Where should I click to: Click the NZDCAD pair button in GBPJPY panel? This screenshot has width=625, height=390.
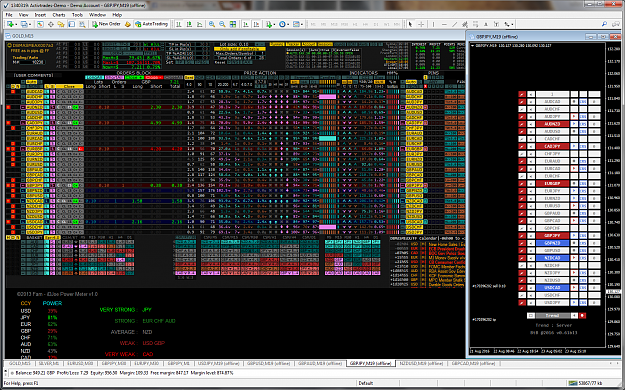[x=552, y=258]
